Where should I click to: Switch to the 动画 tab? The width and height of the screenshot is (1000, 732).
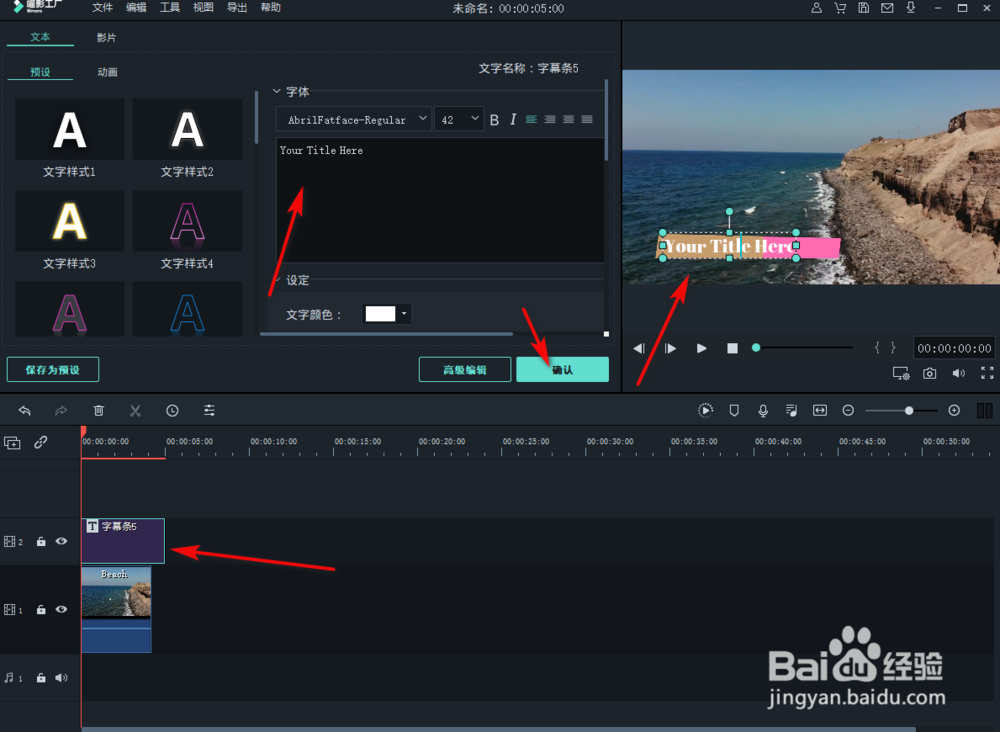click(107, 72)
